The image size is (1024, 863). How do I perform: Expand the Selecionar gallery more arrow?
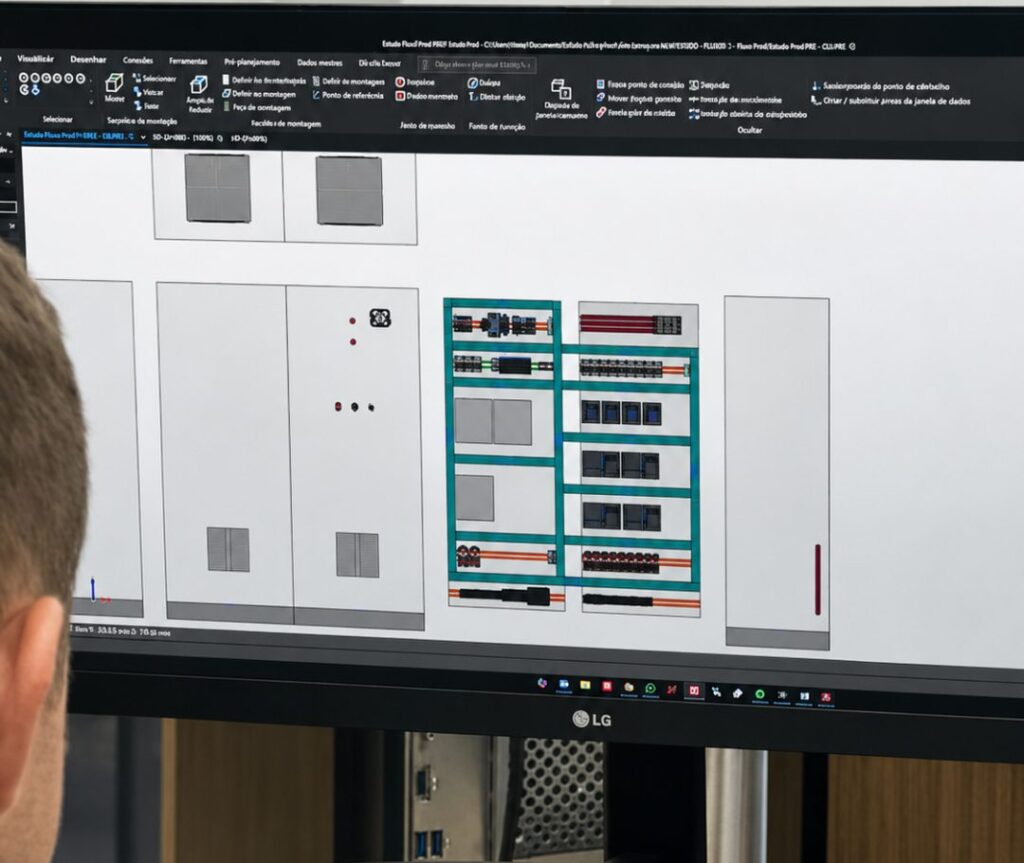(91, 101)
